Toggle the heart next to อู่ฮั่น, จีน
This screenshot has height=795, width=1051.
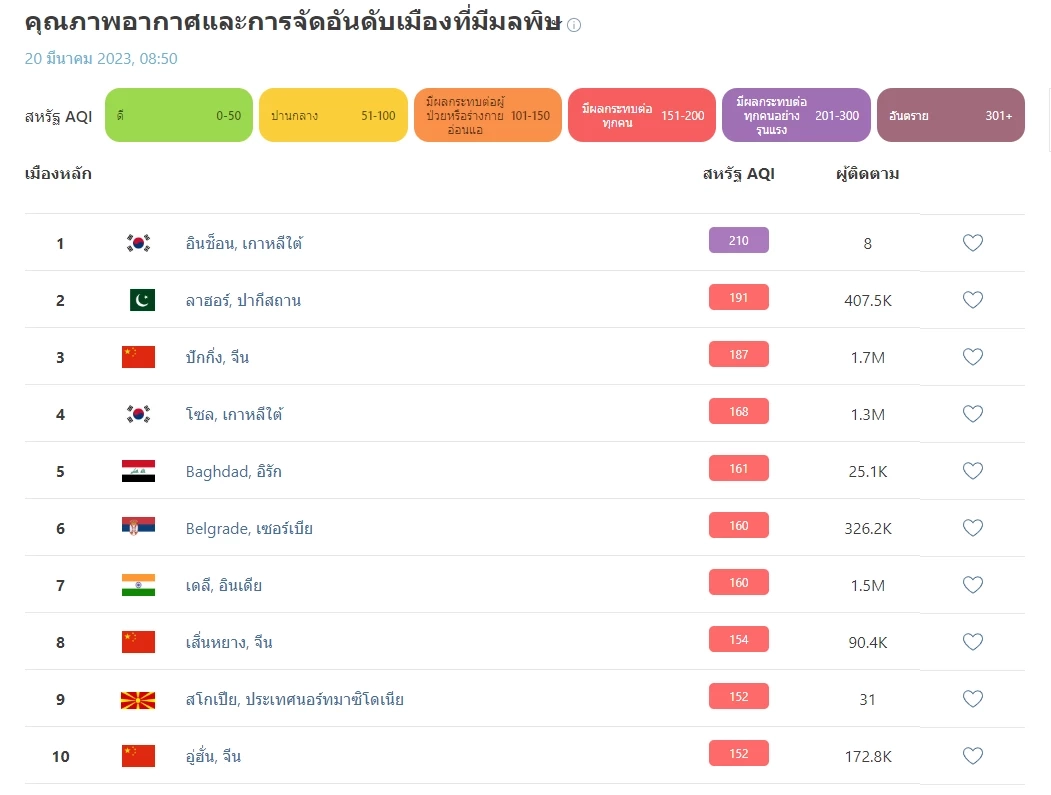(972, 757)
